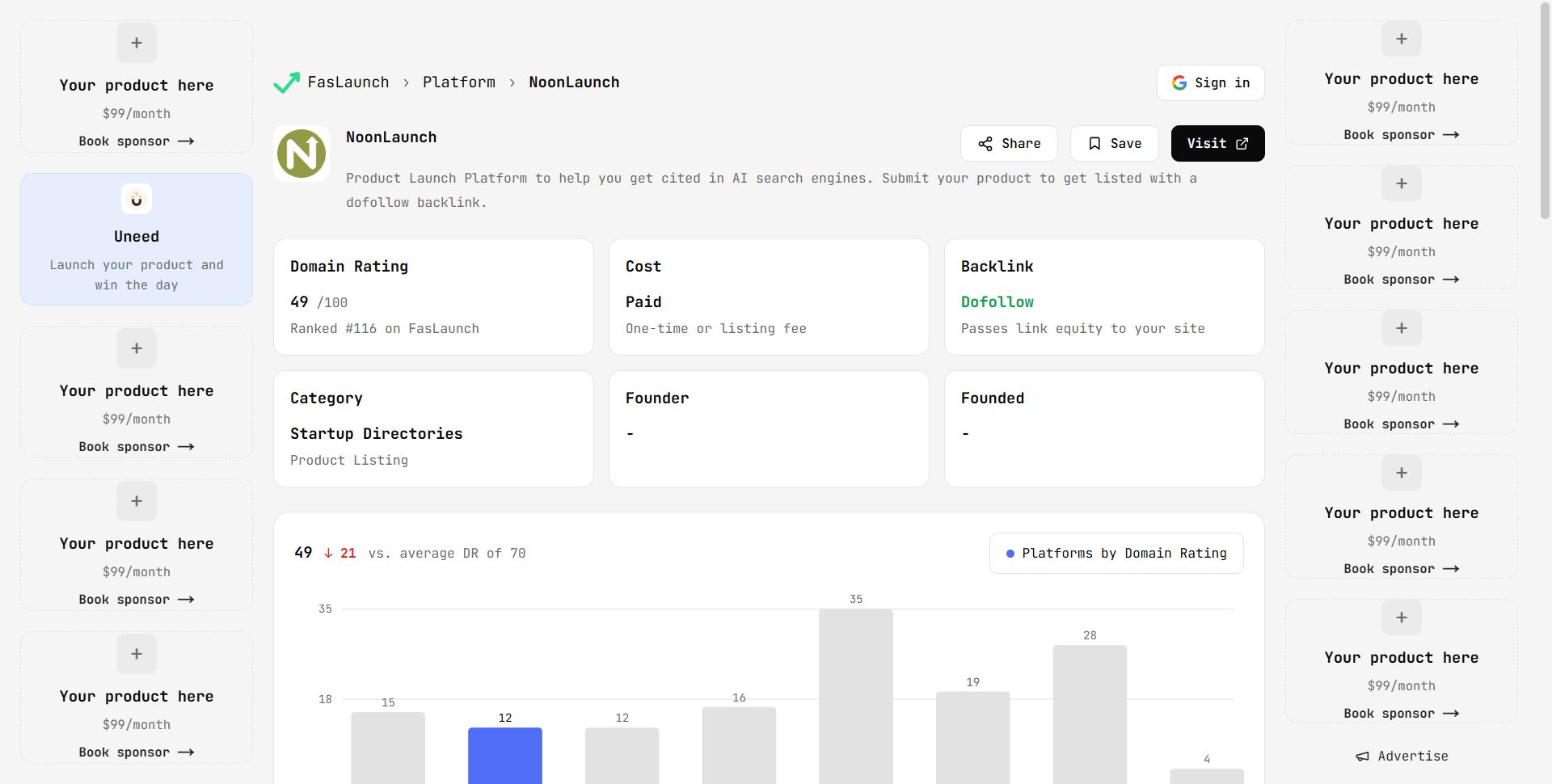The image size is (1552, 784).
Task: Click Book sponsor in the top-left card
Action: click(x=137, y=141)
